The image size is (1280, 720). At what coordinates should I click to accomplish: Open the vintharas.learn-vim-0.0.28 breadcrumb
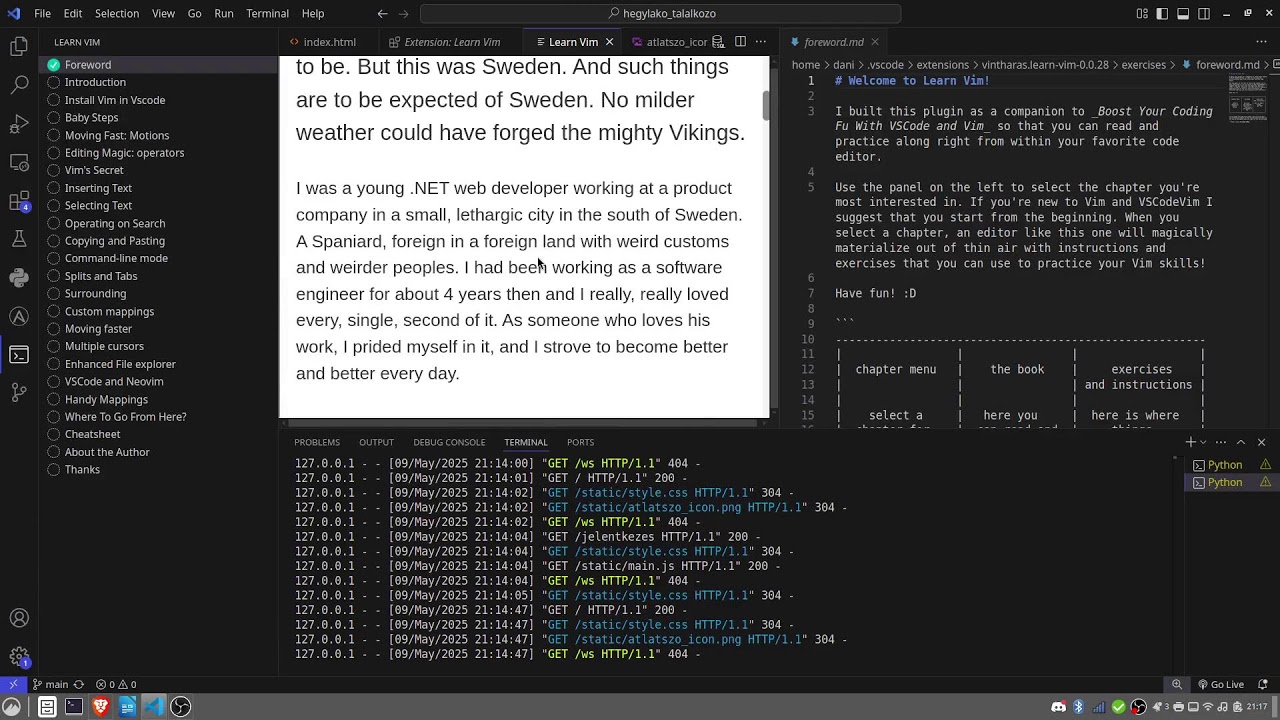(1045, 65)
